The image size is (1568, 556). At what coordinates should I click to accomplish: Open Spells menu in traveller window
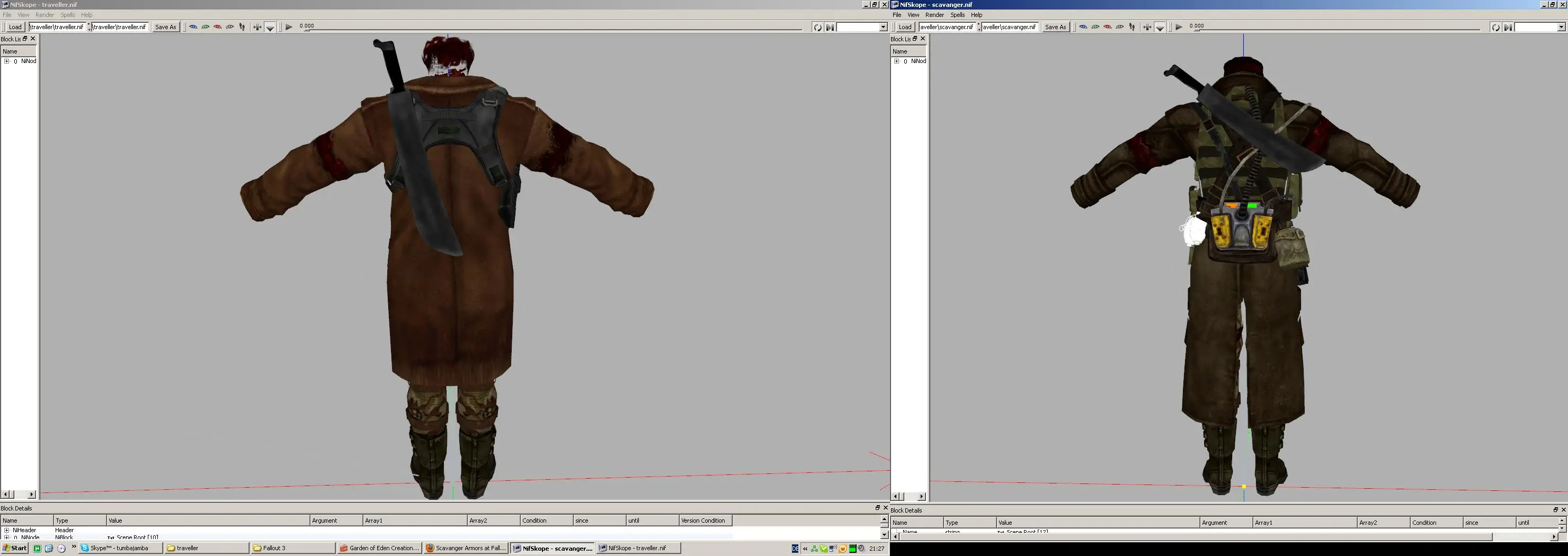(68, 15)
